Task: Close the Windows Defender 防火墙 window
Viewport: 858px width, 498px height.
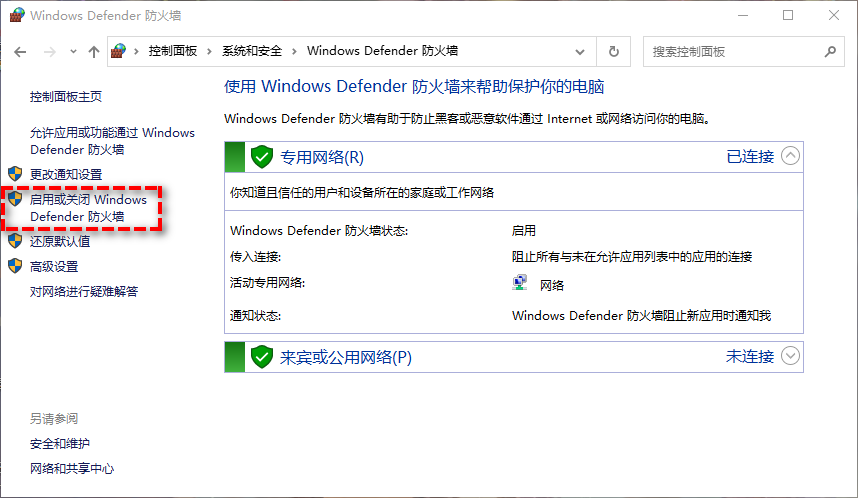Action: [834, 15]
